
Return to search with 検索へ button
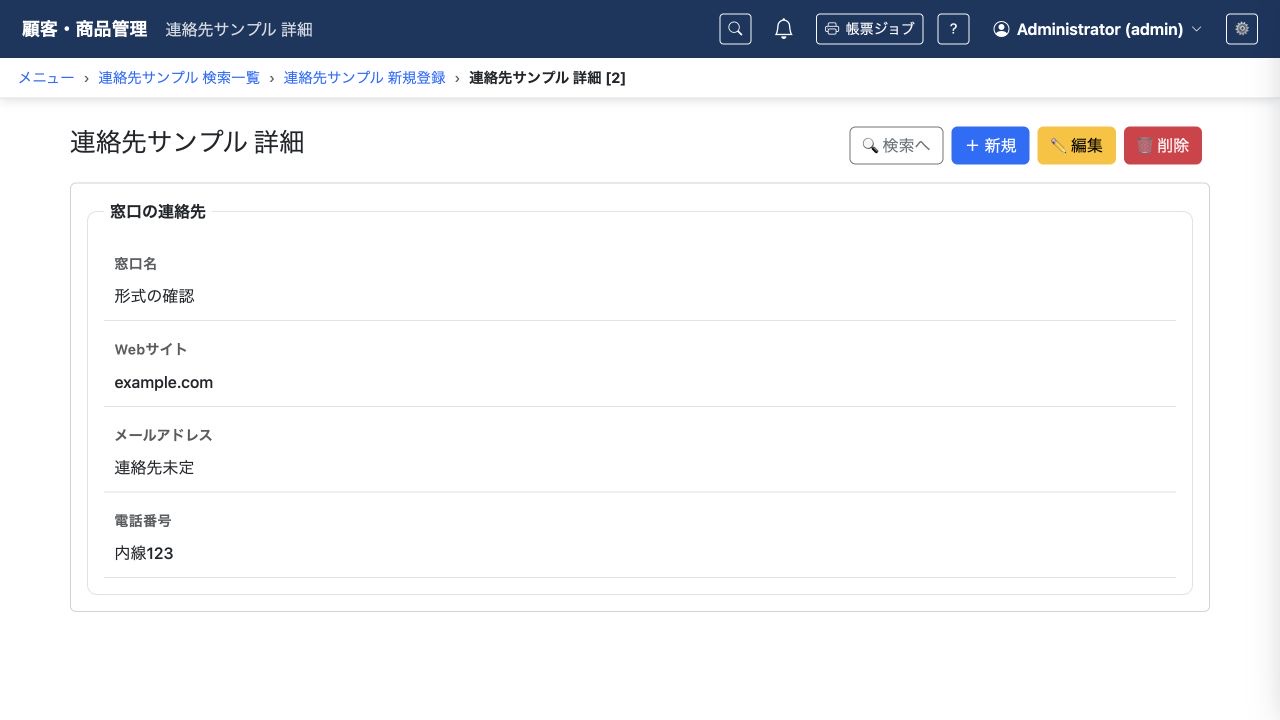click(x=896, y=145)
